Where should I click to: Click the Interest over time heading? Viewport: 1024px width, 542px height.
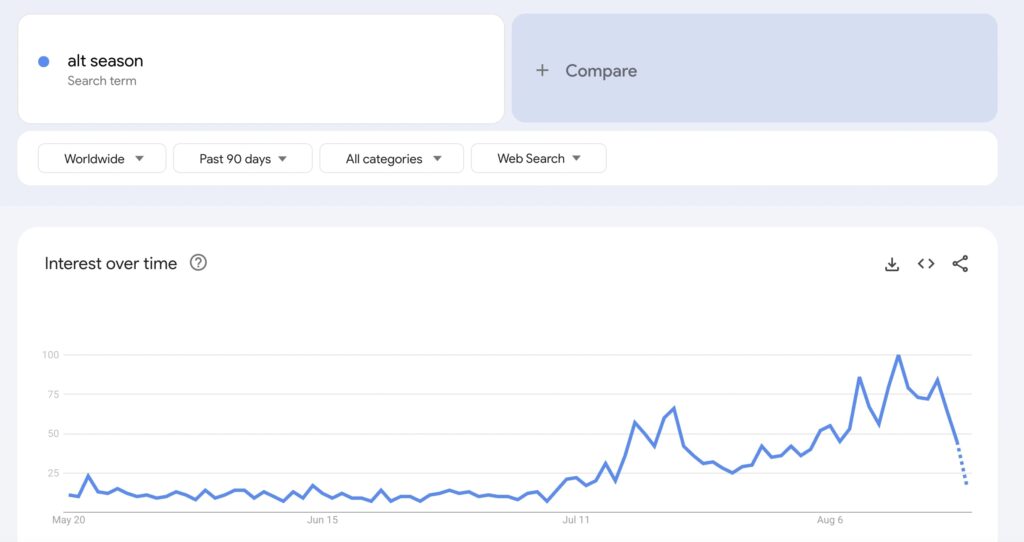point(111,264)
